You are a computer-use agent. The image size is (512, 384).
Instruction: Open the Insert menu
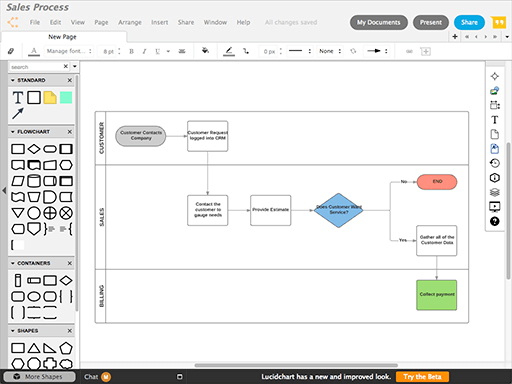point(159,22)
